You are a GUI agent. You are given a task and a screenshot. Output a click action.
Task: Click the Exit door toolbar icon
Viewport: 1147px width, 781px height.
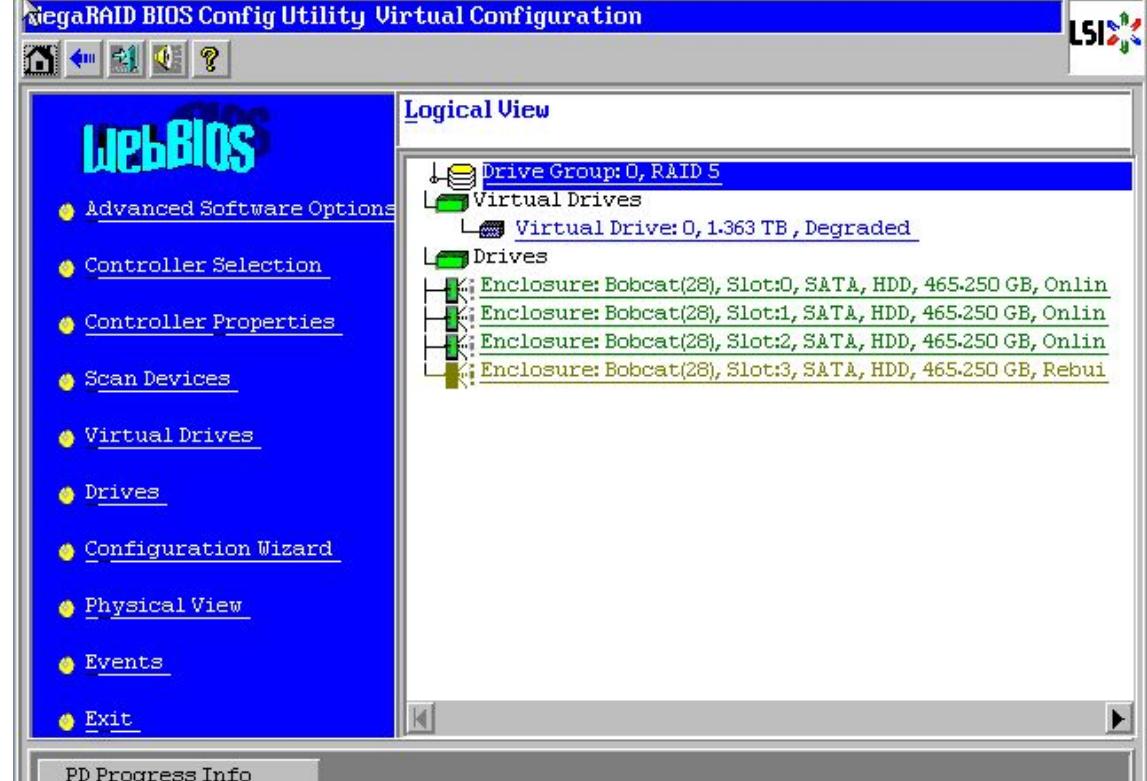(125, 59)
